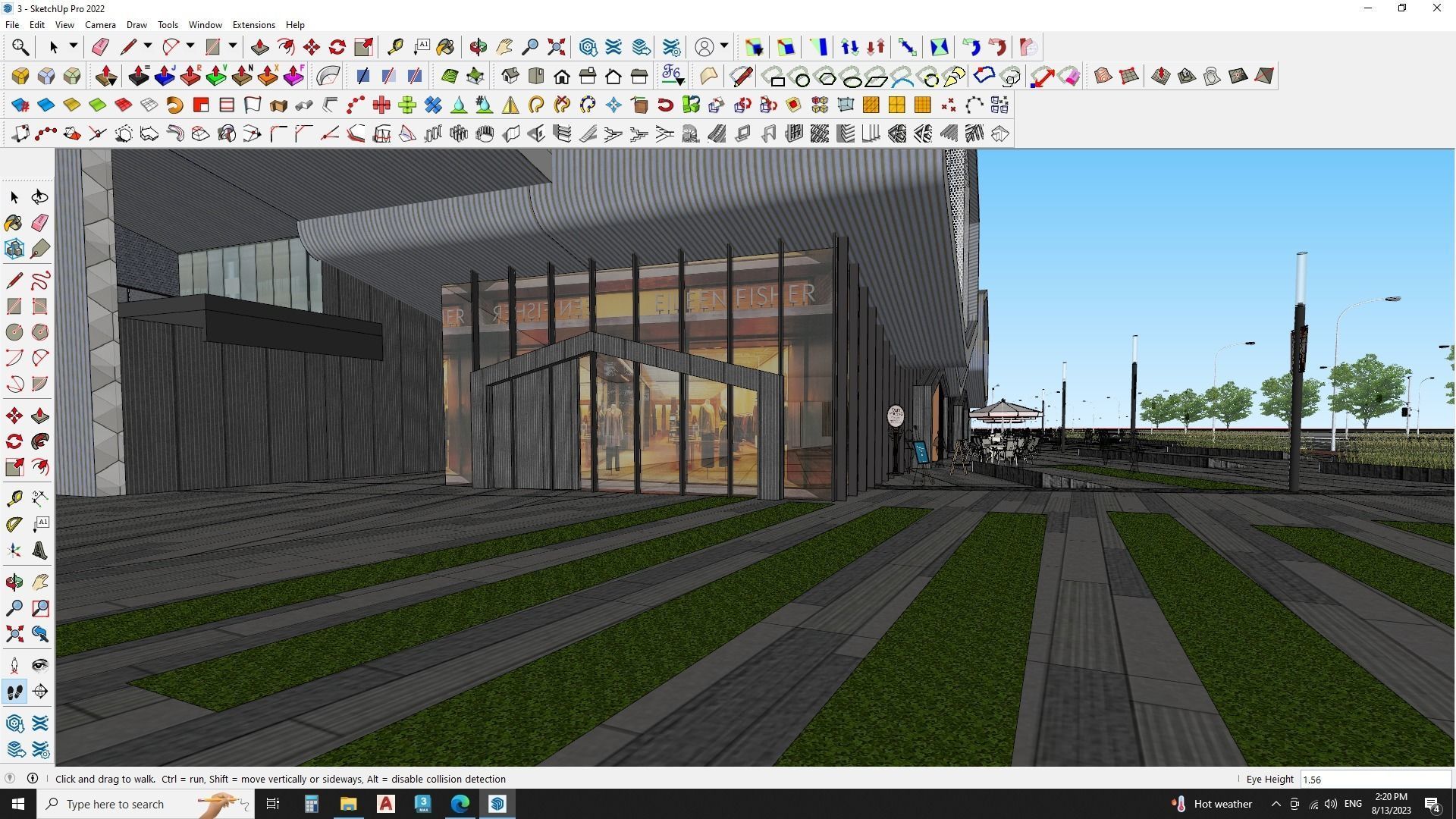
Task: Click the Iso view house icon
Action: point(510,76)
